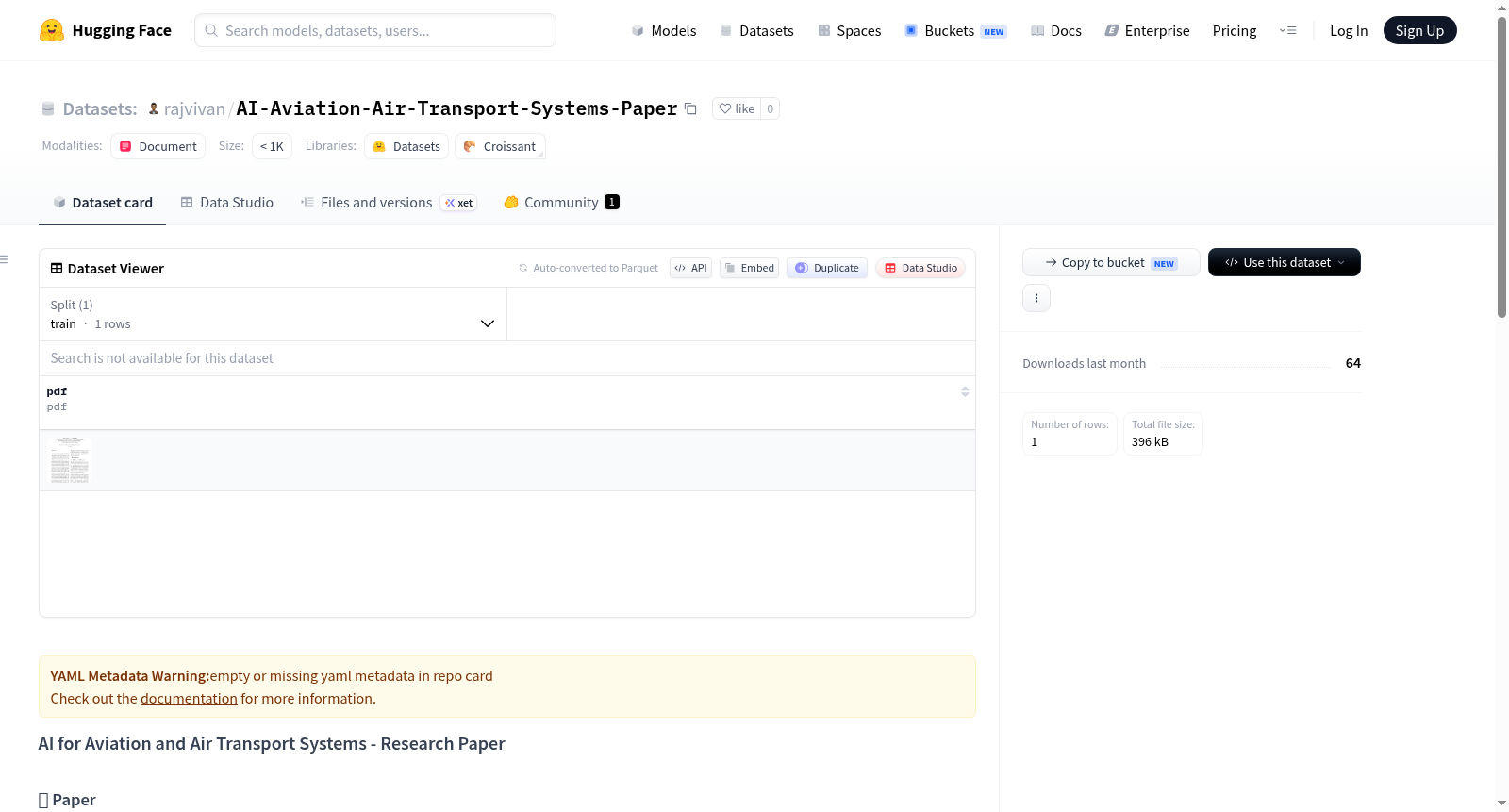Click the Duplicate button
The image size is (1509, 812).
click(827, 268)
